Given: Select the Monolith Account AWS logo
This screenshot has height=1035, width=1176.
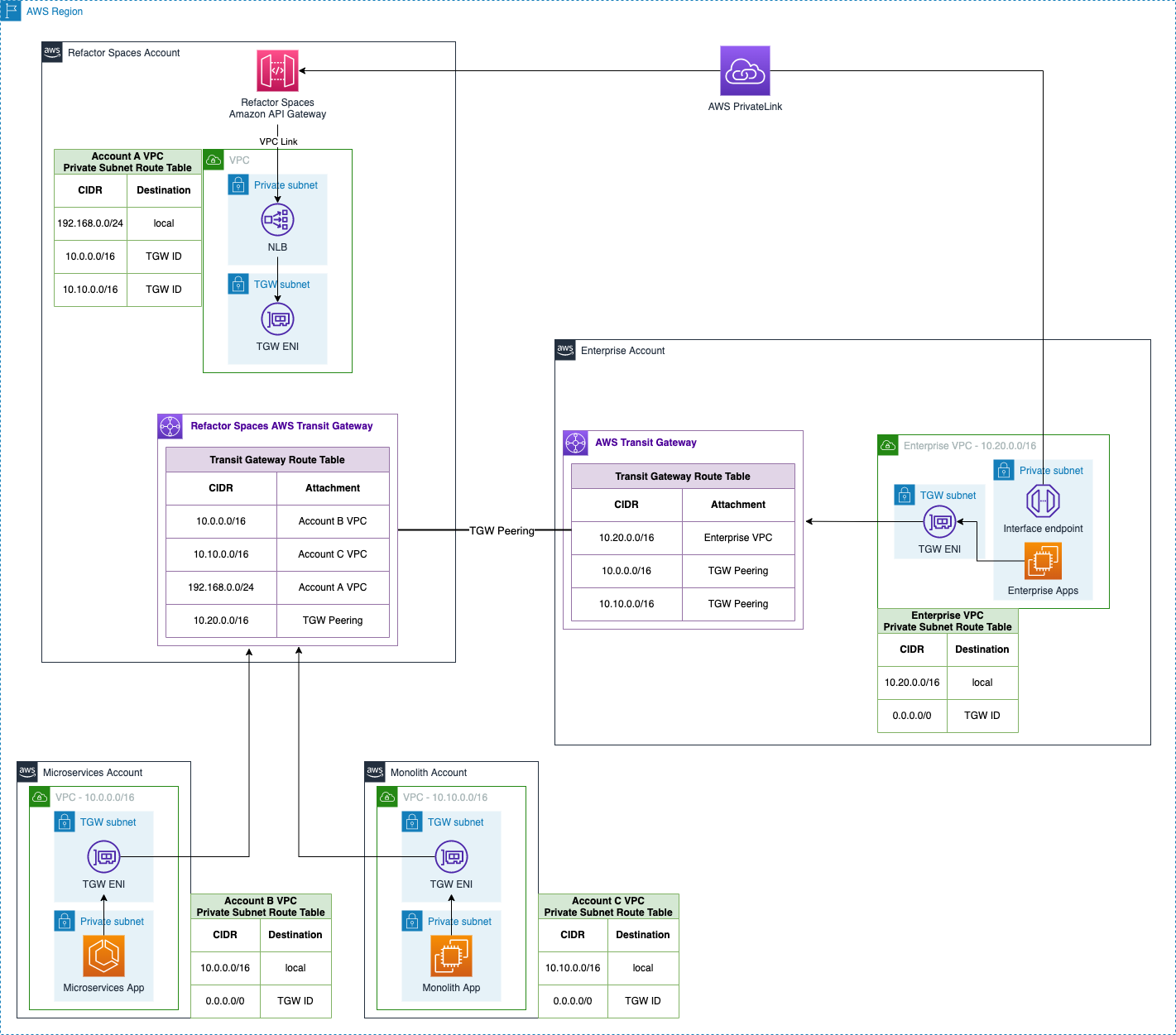Looking at the screenshot, I should tap(375, 772).
